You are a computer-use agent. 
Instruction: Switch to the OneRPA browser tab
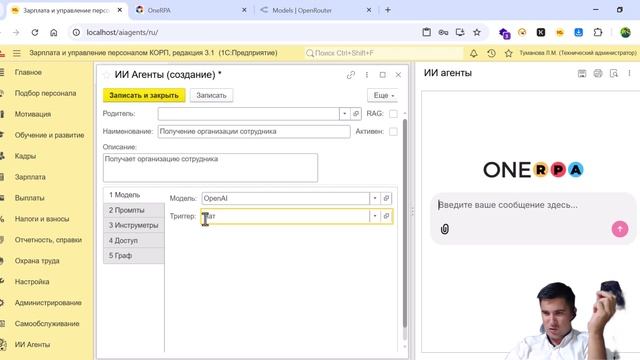click(x=190, y=10)
